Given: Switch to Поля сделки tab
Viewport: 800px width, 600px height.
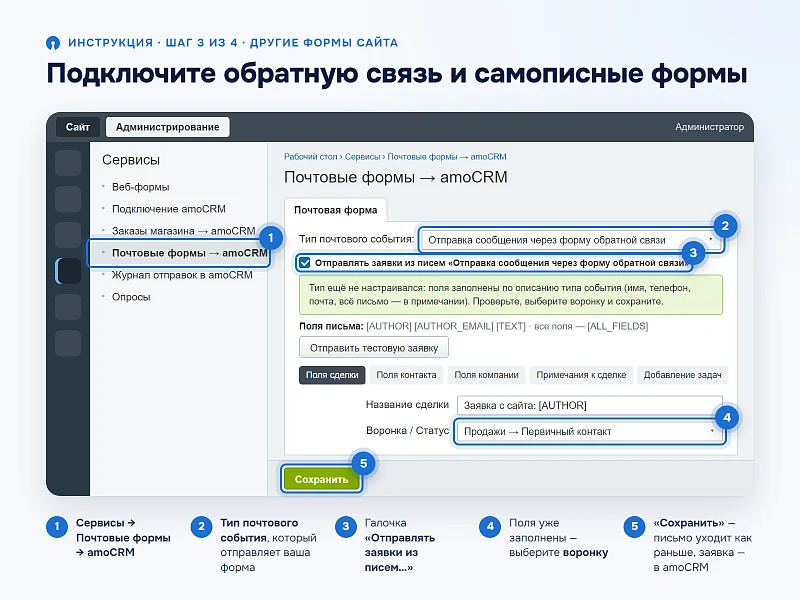Looking at the screenshot, I should (x=332, y=375).
